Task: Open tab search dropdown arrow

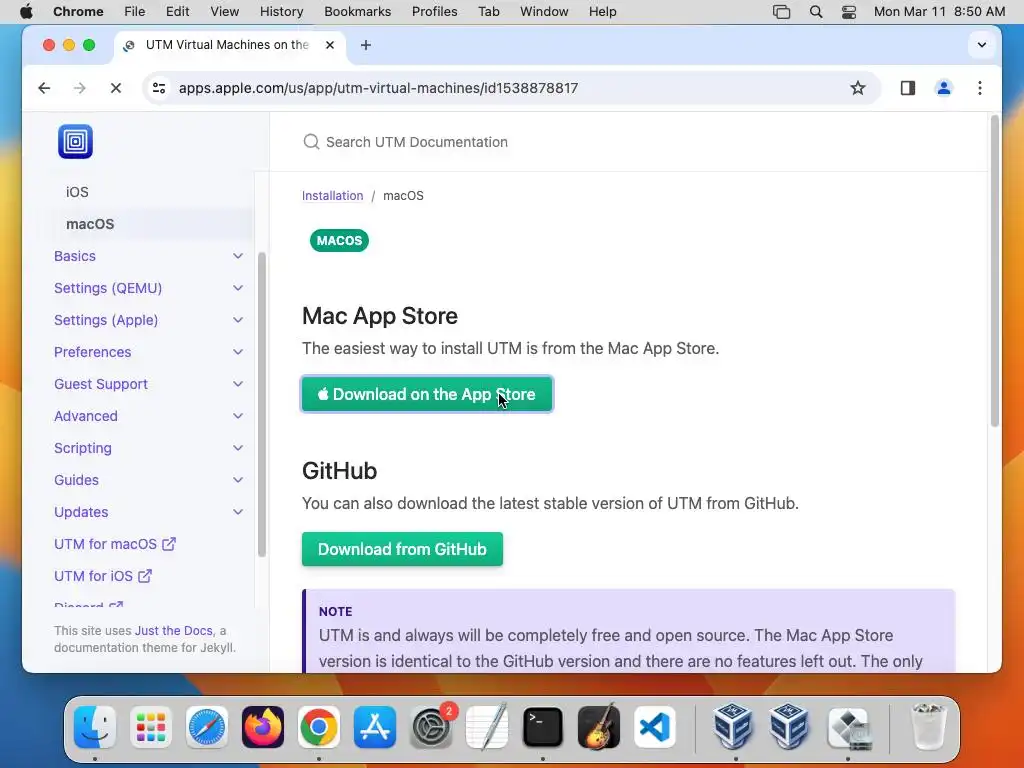Action: coord(981,45)
